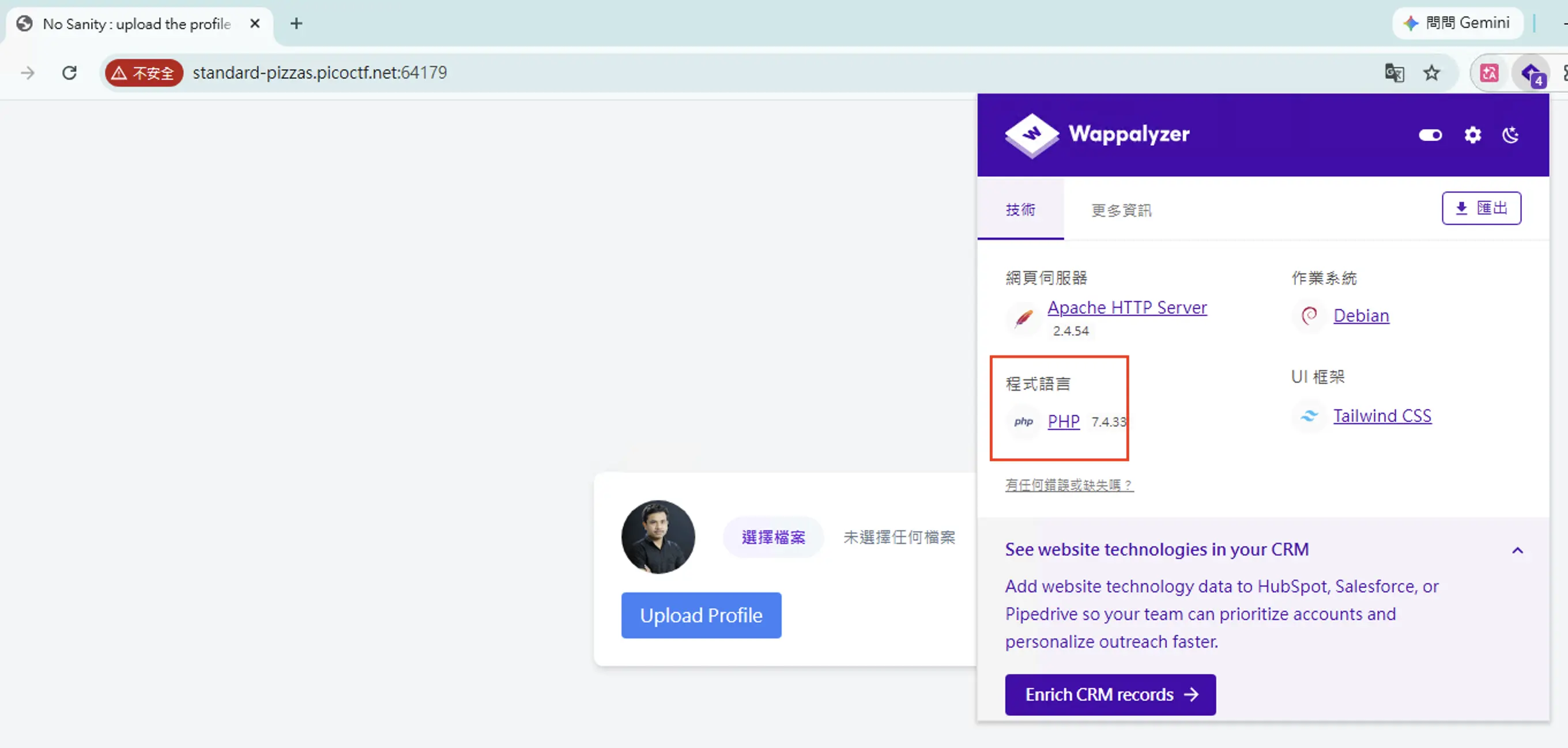Click See website technologies in your CRM heading

coord(1156,549)
